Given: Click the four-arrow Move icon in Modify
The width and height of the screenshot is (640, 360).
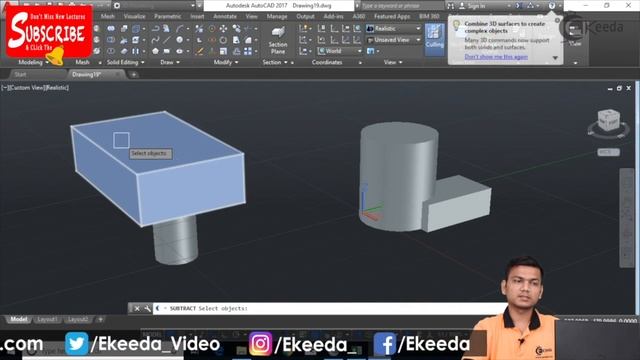Looking at the screenshot, I should [x=223, y=28].
